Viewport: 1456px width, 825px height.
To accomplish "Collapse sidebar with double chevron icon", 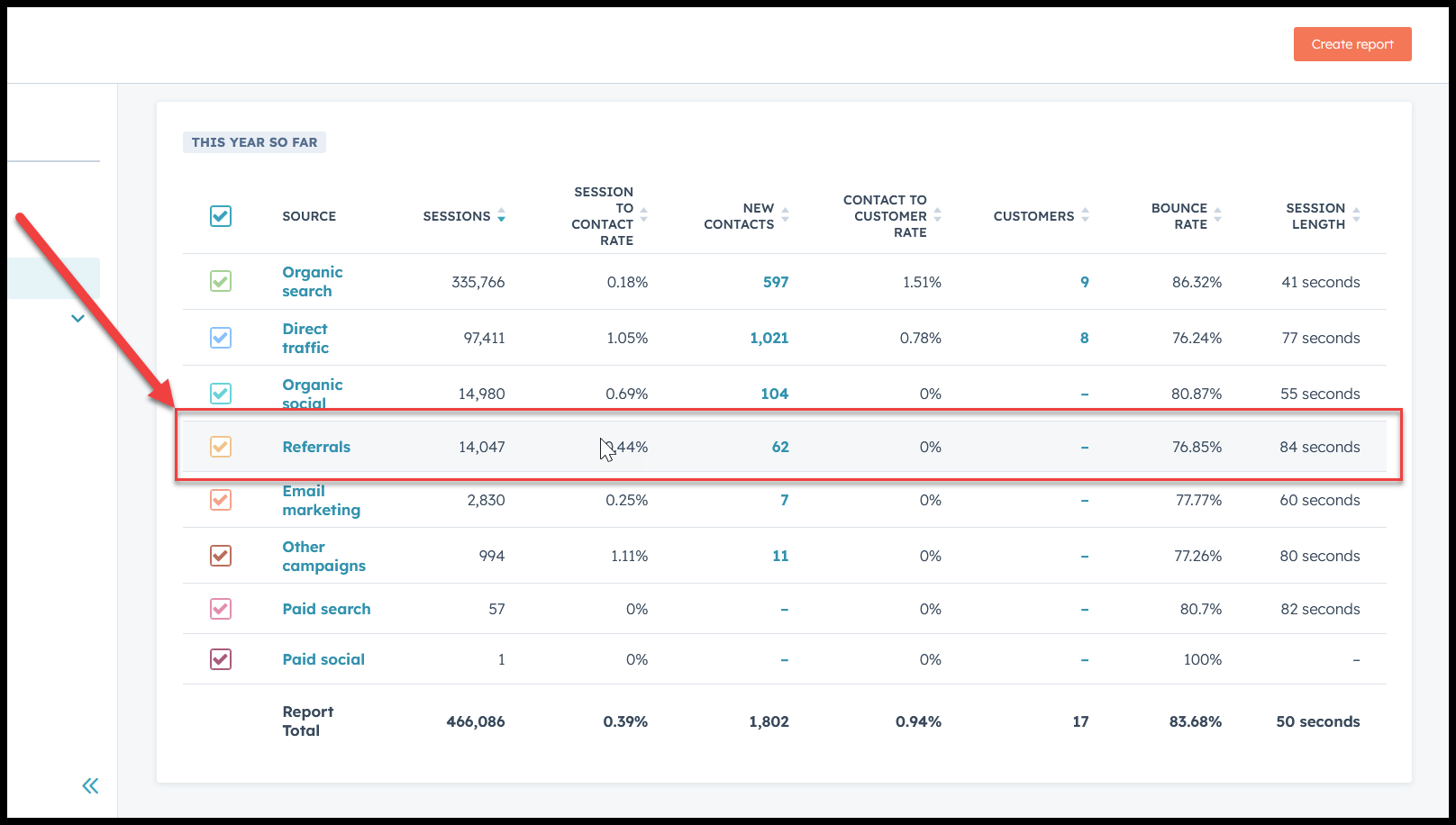I will [90, 786].
